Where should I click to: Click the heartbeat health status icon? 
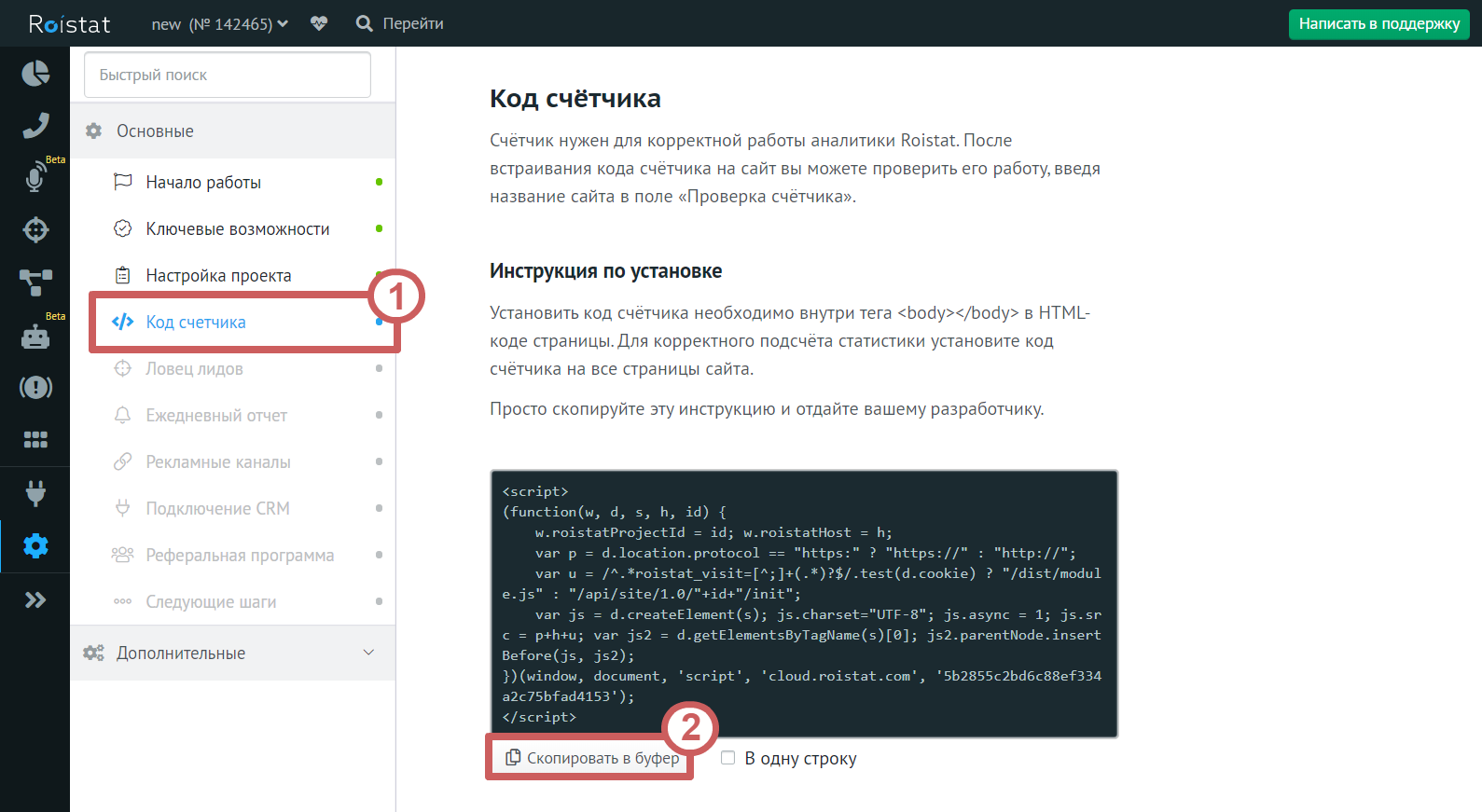coord(319,23)
